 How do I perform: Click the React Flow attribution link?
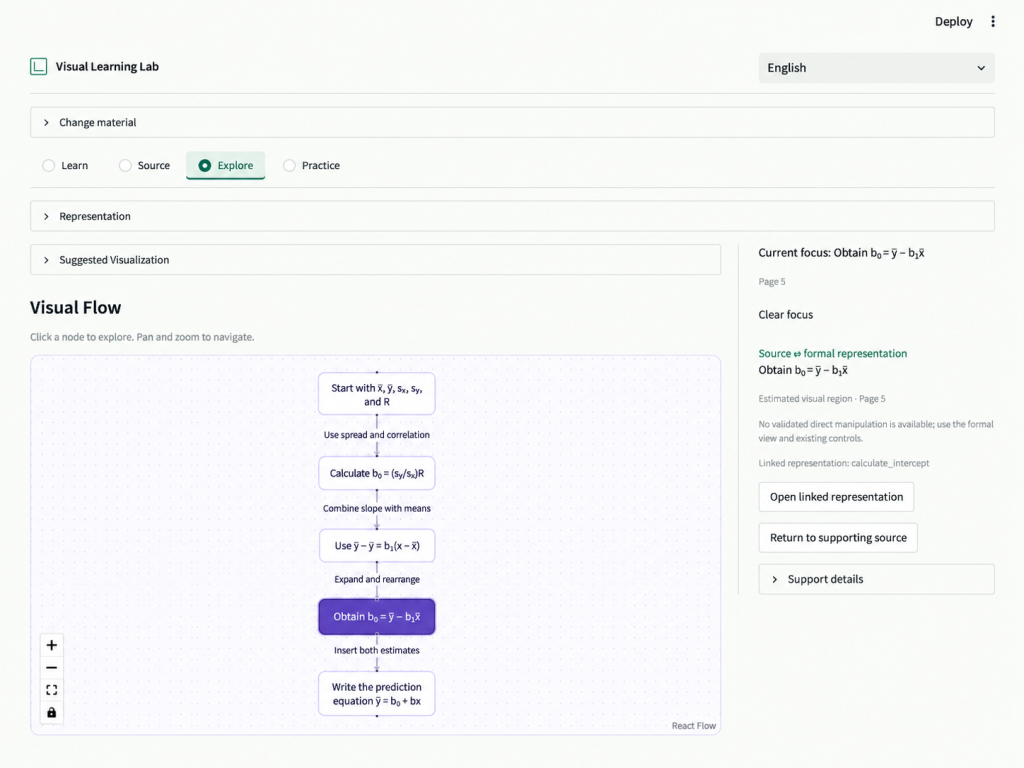(x=694, y=726)
